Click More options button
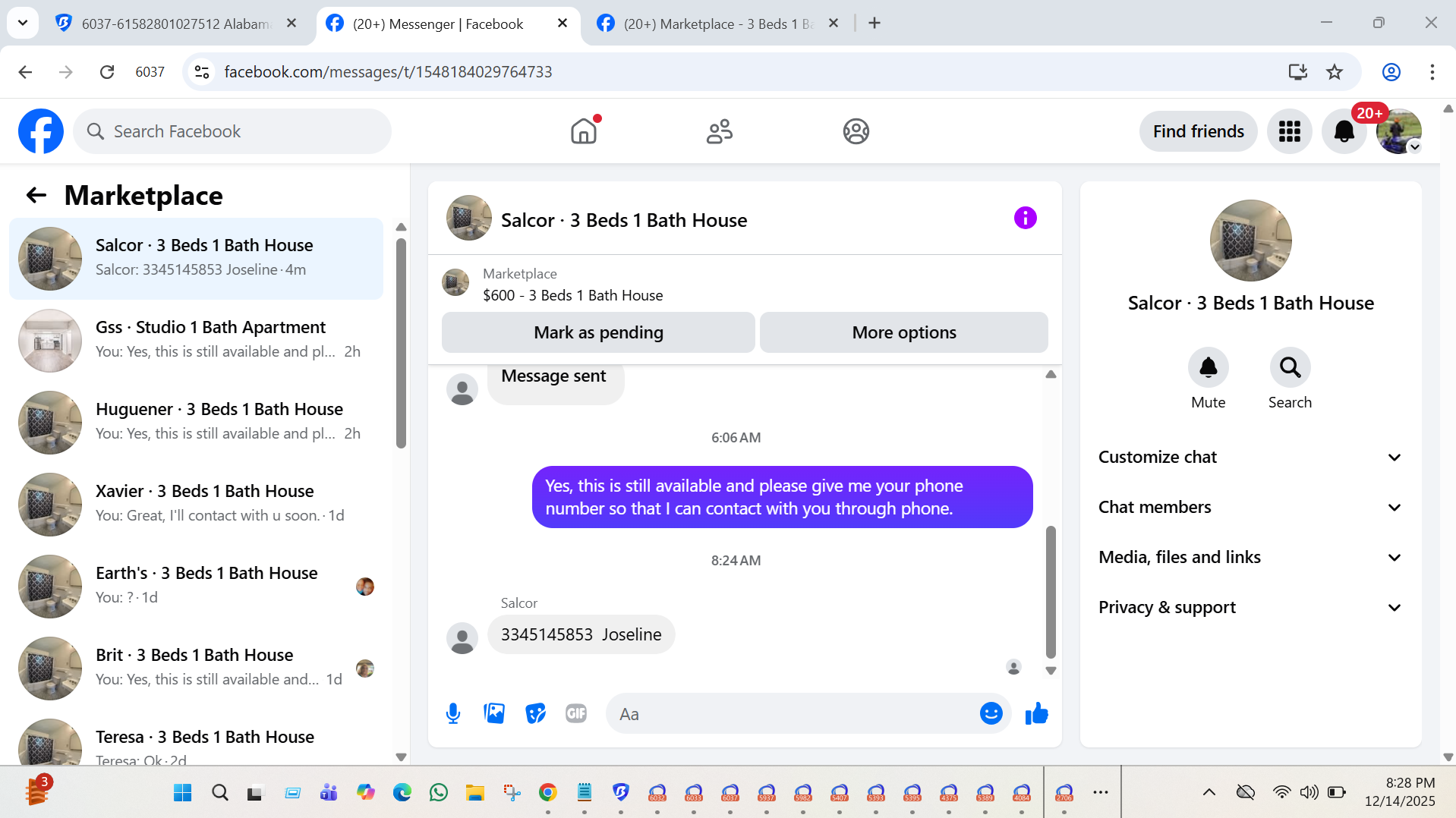Screen dimensions: 1456x818 point(903,332)
